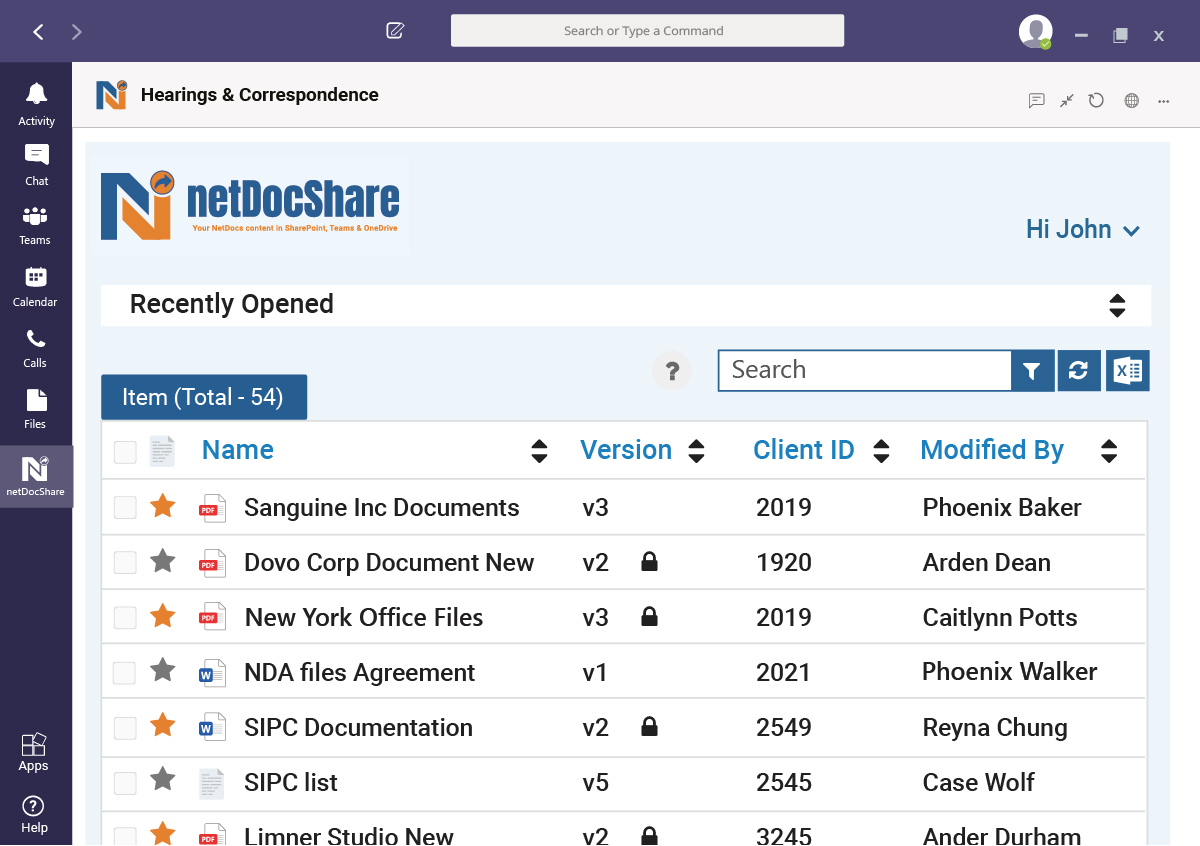Click the netDocShare logo banner
Screen dimensions: 1200x846
pyautogui.click(x=250, y=205)
